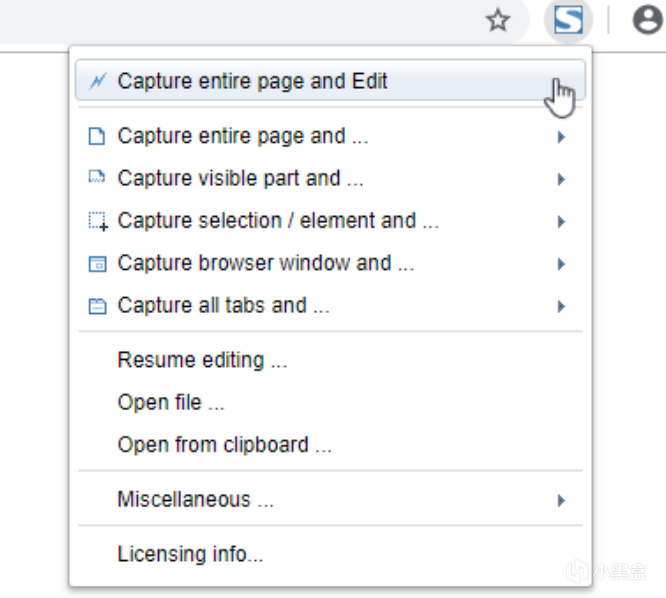Expand the Capture visible part submenu arrow
Viewport: 666px width, 598px height.
tap(562, 179)
